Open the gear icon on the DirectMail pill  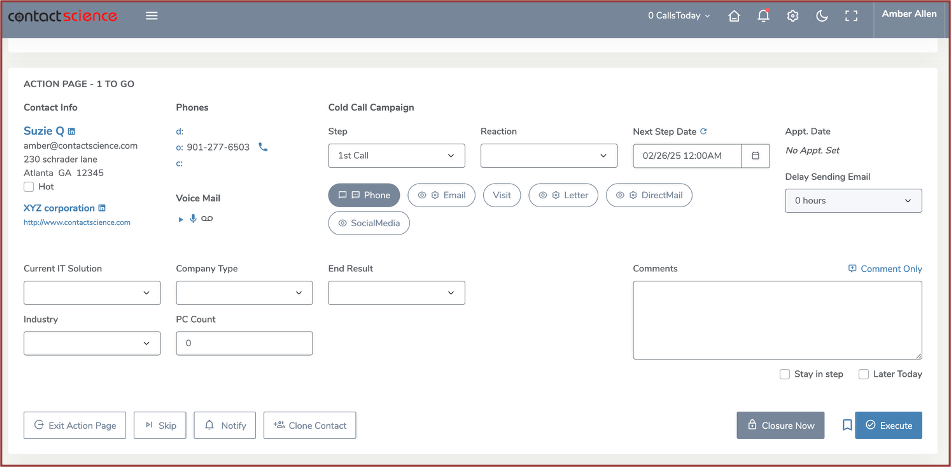click(633, 195)
